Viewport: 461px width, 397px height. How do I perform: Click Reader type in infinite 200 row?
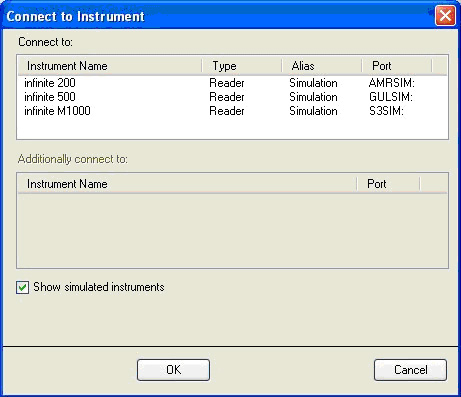(x=227, y=83)
